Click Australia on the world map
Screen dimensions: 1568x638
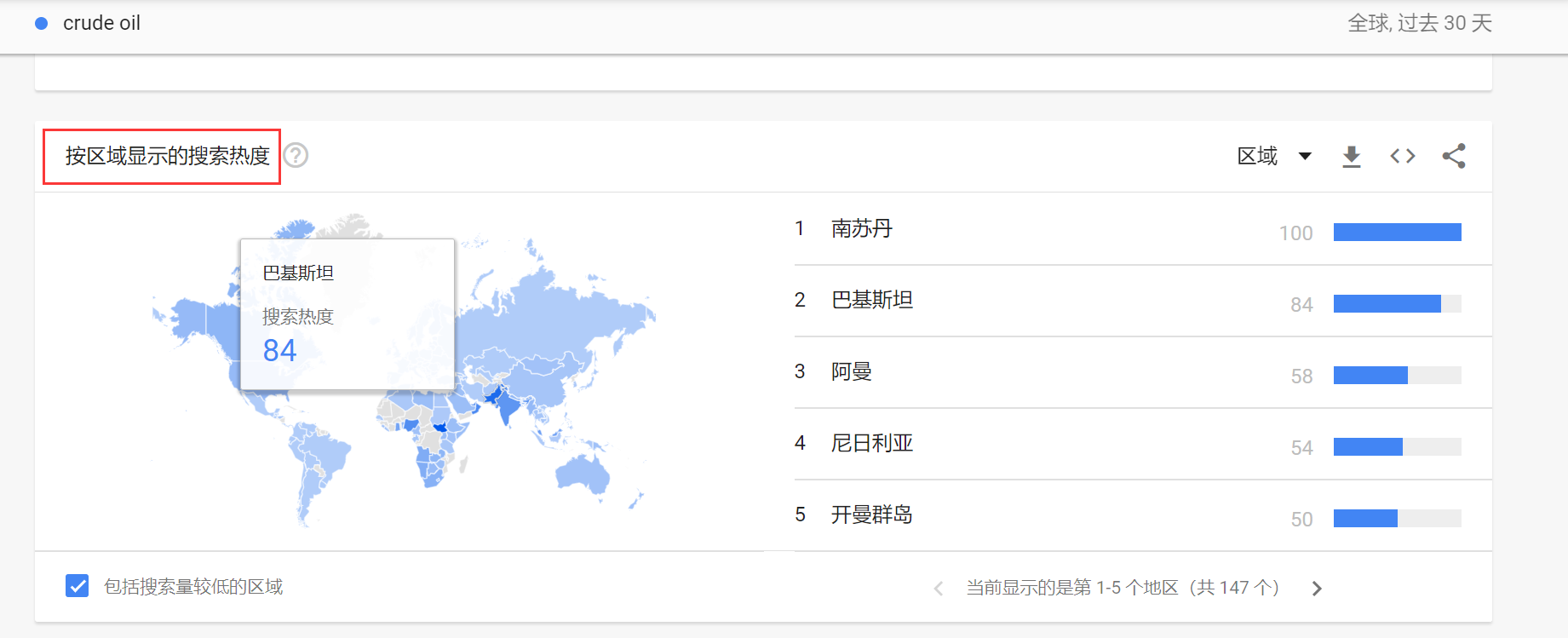582,473
